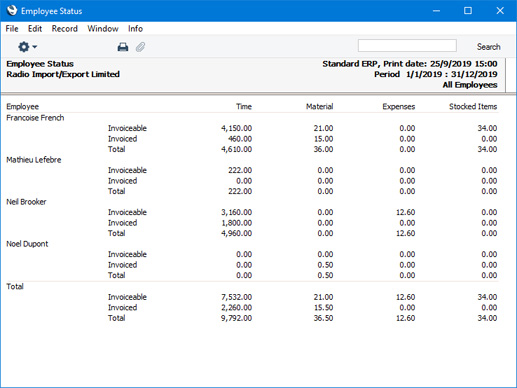
Task: Click the Material column header
Action: click(319, 106)
